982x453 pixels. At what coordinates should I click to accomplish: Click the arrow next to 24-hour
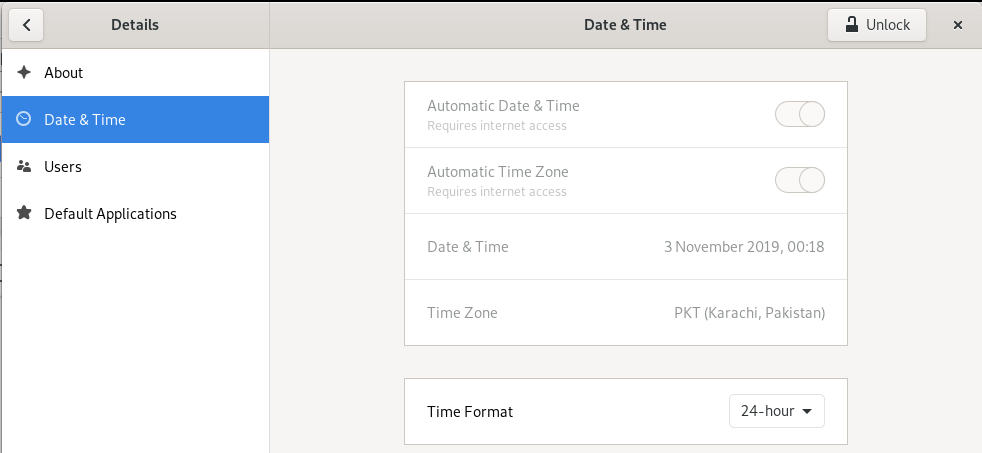click(806, 411)
